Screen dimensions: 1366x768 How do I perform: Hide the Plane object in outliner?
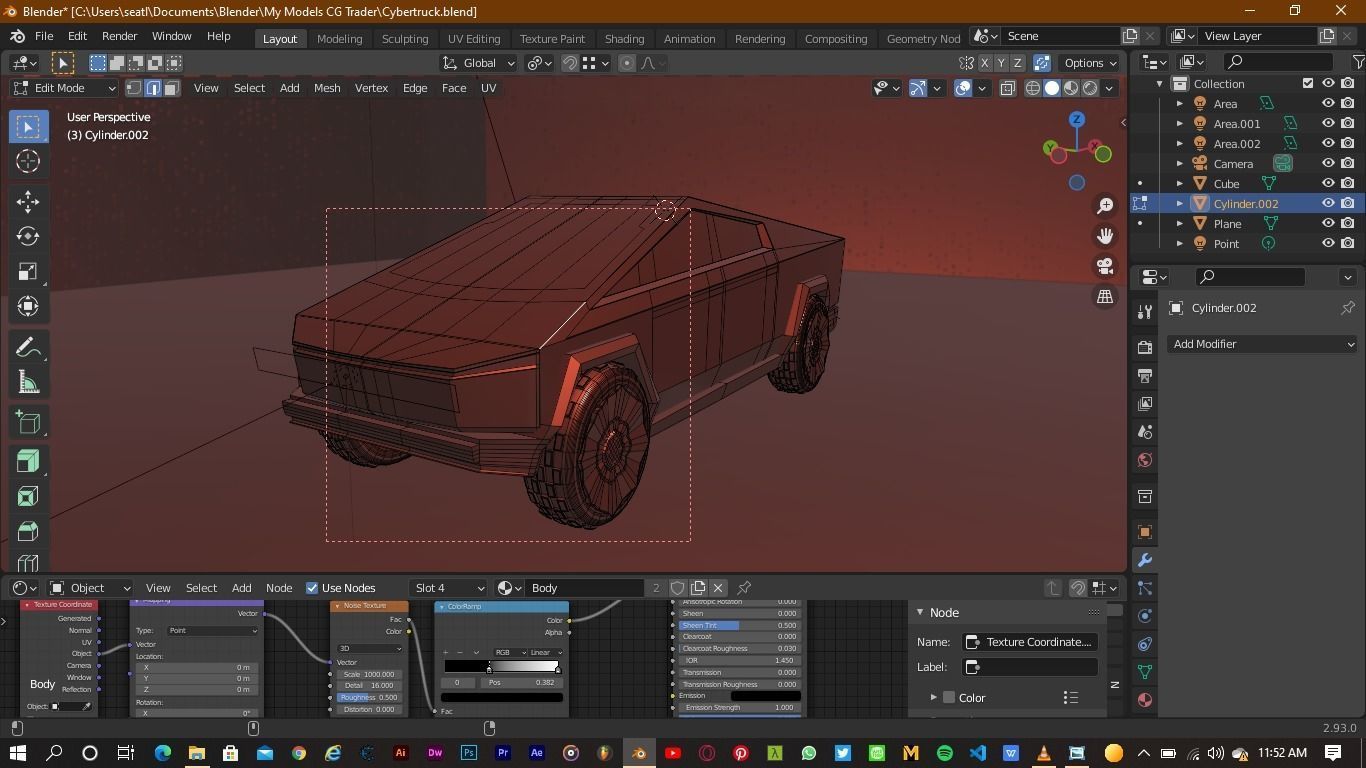pyautogui.click(x=1328, y=224)
